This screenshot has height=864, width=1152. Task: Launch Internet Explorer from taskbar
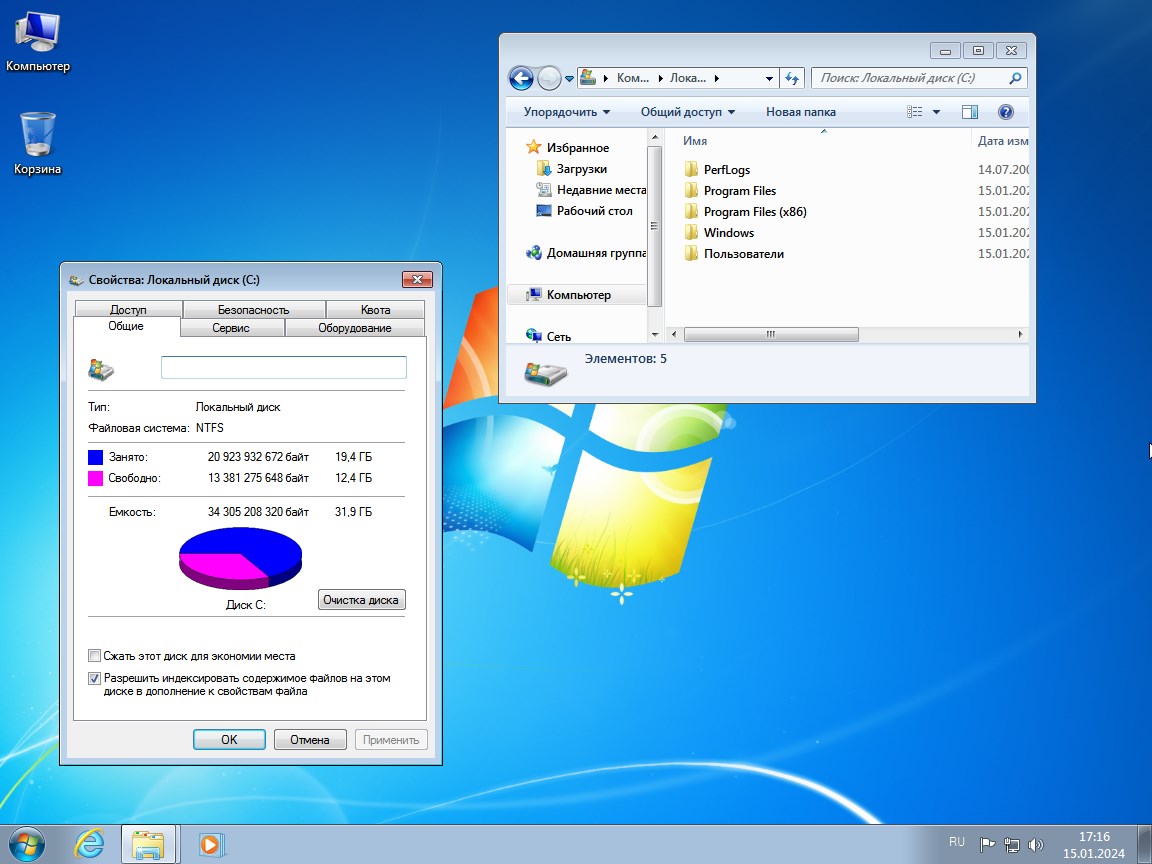pyautogui.click(x=90, y=844)
